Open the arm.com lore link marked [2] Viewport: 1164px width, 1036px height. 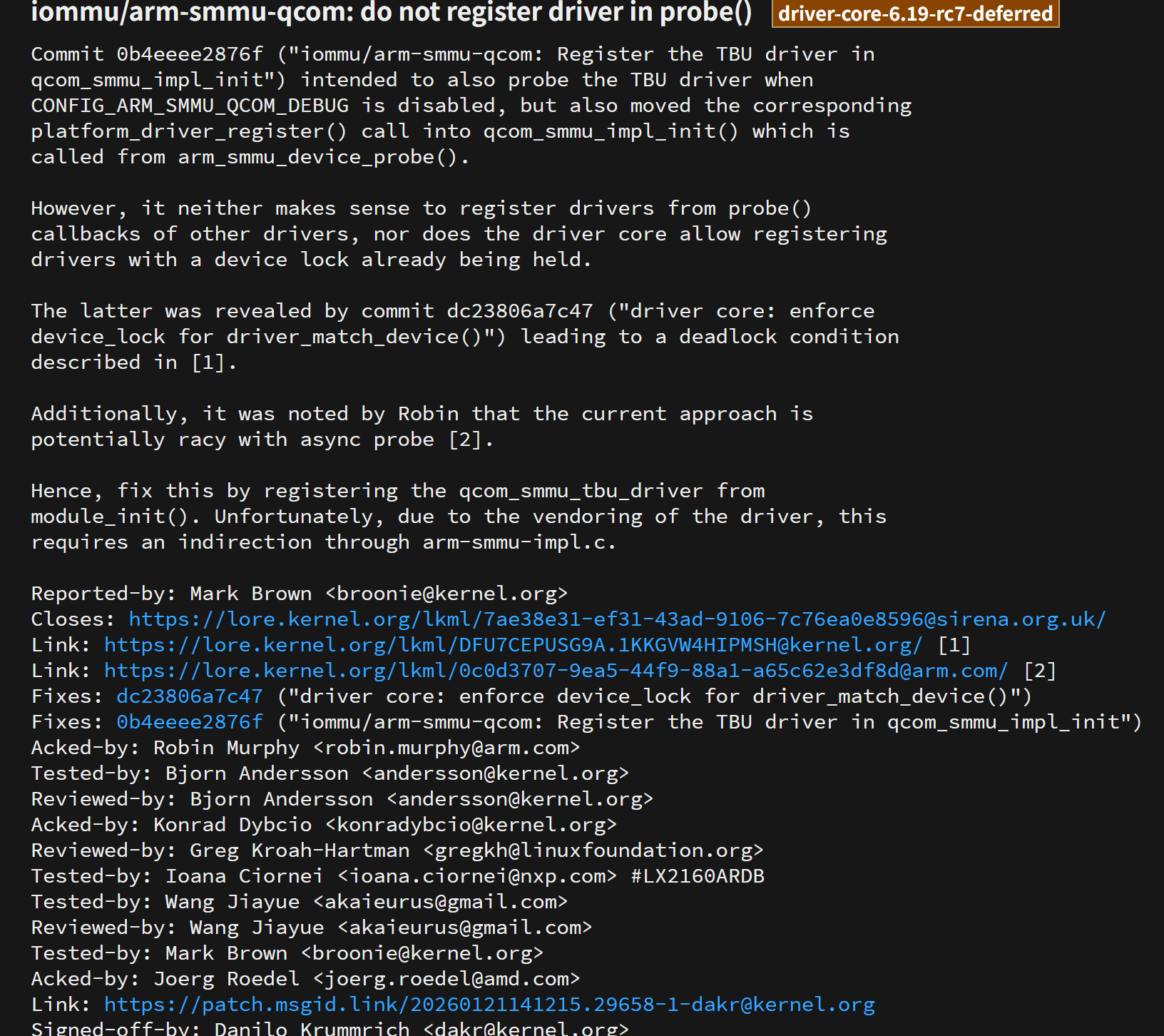pyautogui.click(x=556, y=671)
